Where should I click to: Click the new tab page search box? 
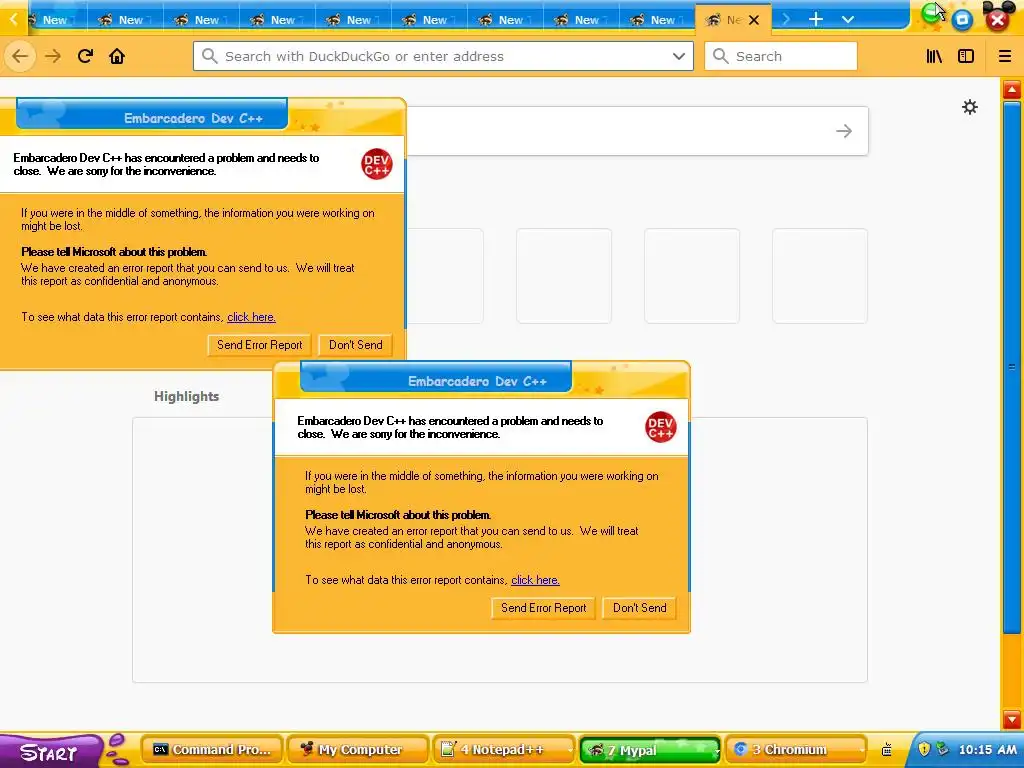coord(637,131)
